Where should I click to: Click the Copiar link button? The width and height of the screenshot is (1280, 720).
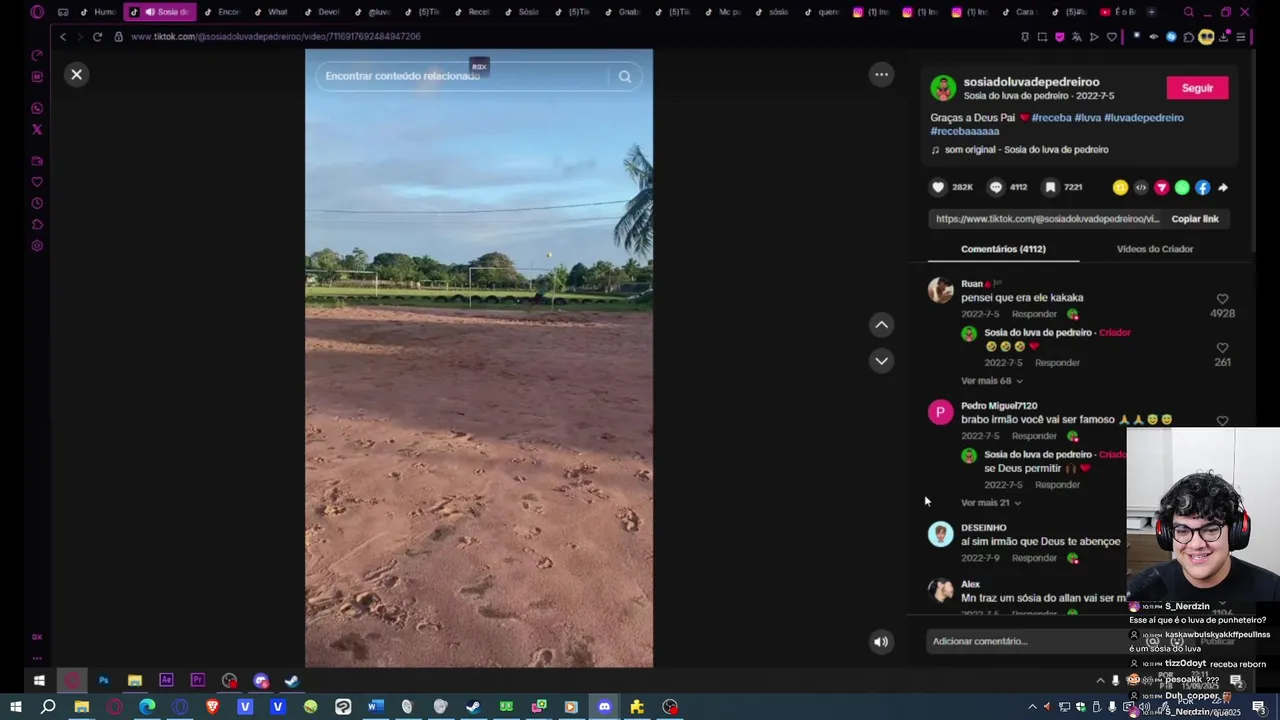(x=1195, y=219)
